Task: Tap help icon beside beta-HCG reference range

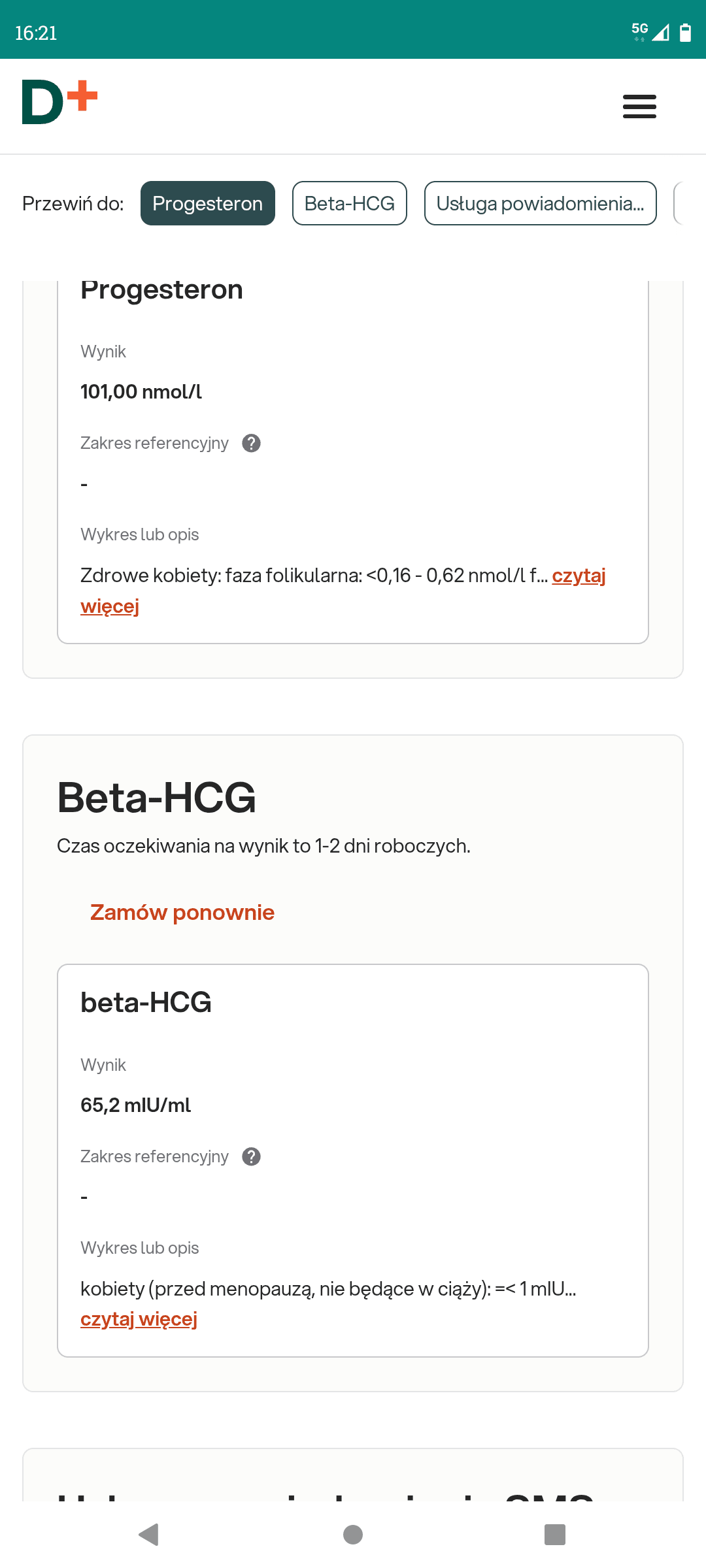Action: point(251,1156)
